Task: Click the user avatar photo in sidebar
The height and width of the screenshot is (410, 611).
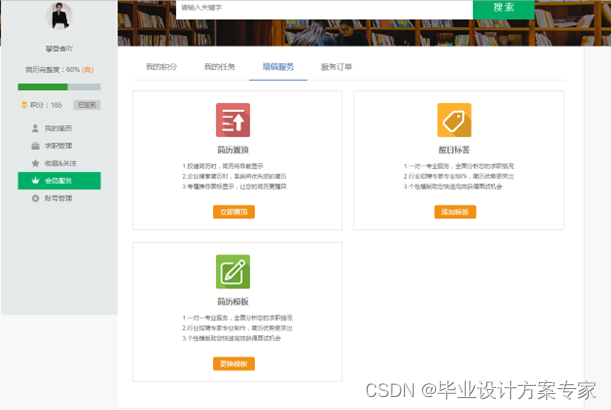Action: pos(59,16)
